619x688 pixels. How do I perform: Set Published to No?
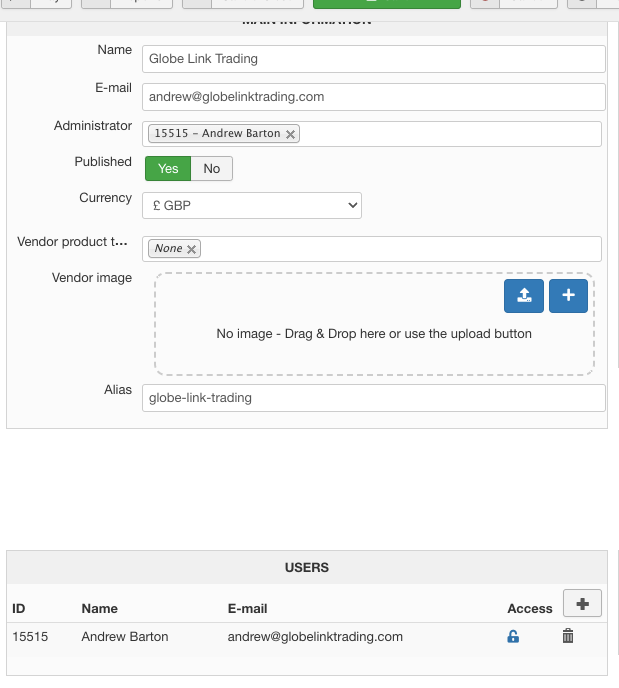(211, 169)
